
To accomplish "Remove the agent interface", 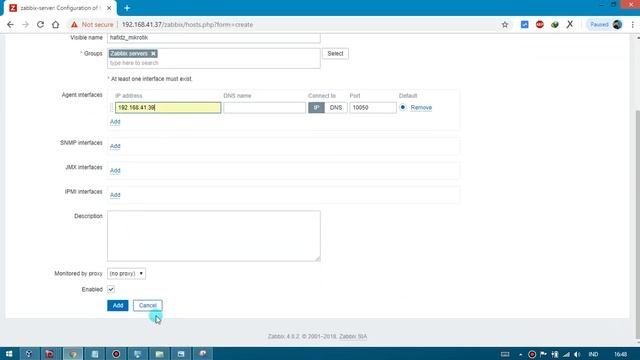I will 421,107.
